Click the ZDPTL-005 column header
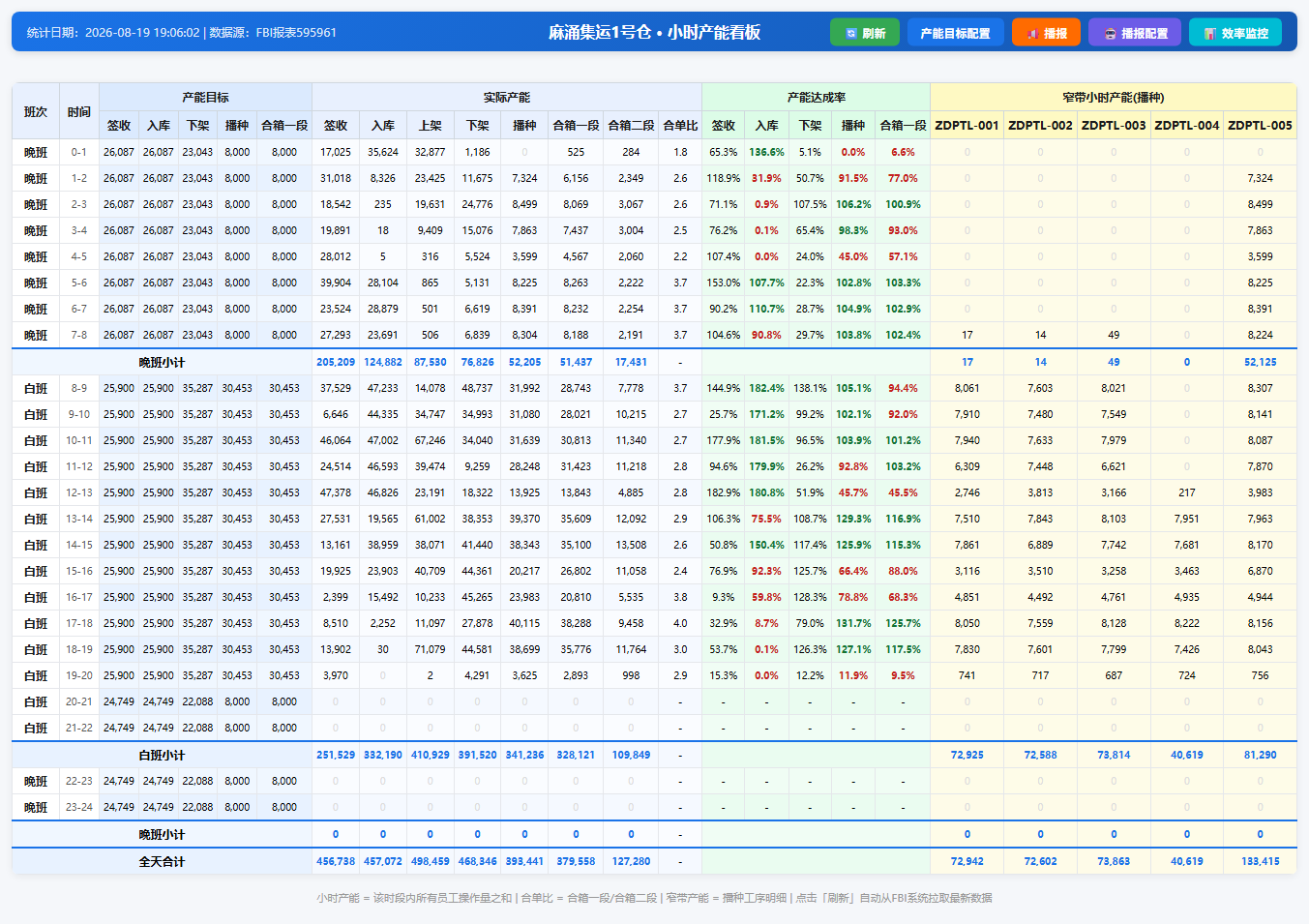The height and width of the screenshot is (924, 1309). (1260, 125)
